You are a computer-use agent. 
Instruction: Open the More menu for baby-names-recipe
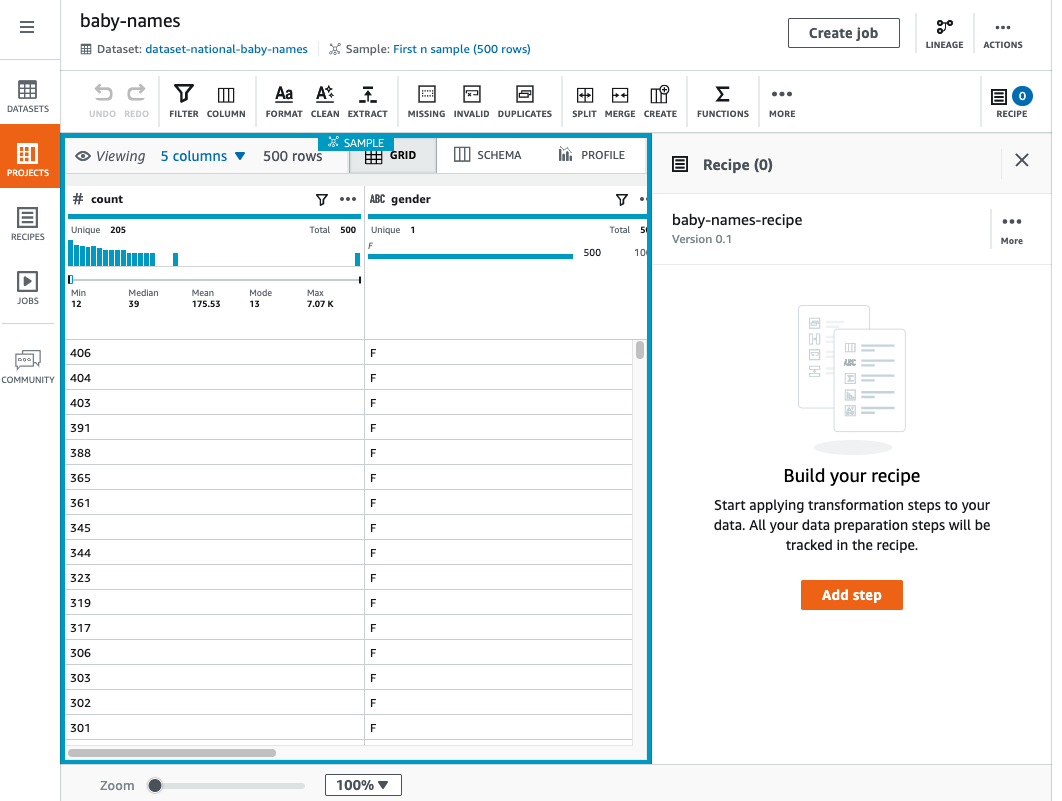click(x=1011, y=222)
